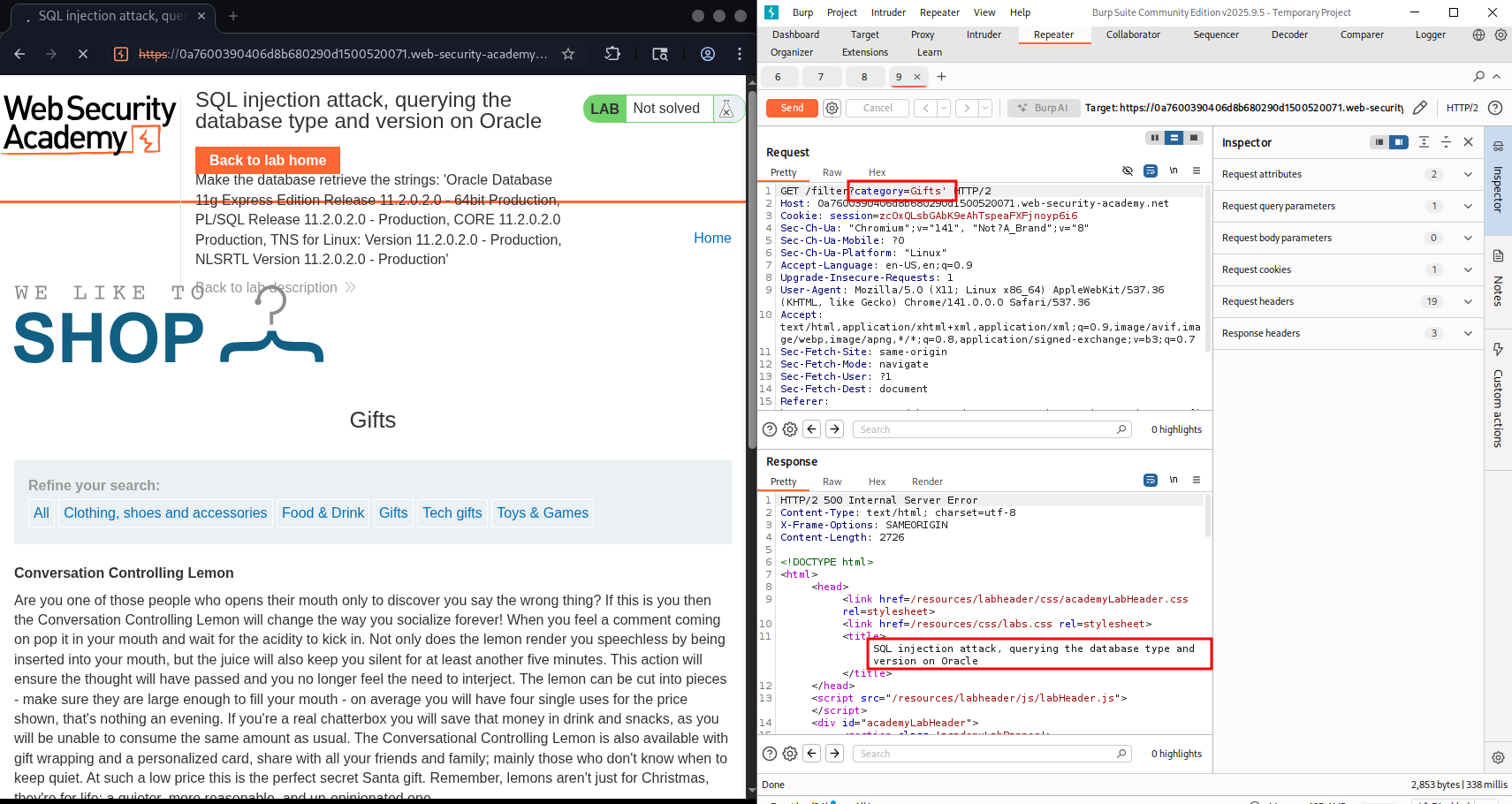The width and height of the screenshot is (1512, 804).
Task: Click the edit target pencil icon
Action: (1419, 108)
